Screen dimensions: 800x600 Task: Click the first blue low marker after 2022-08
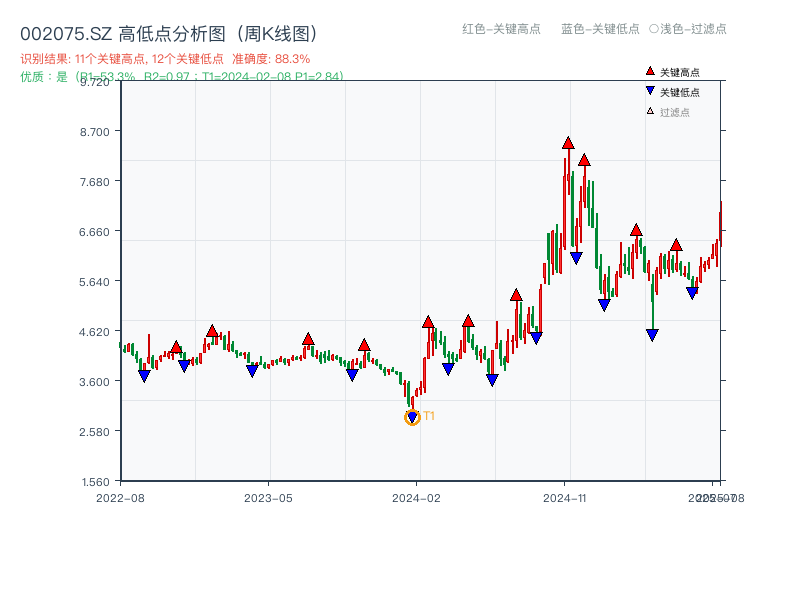click(144, 376)
